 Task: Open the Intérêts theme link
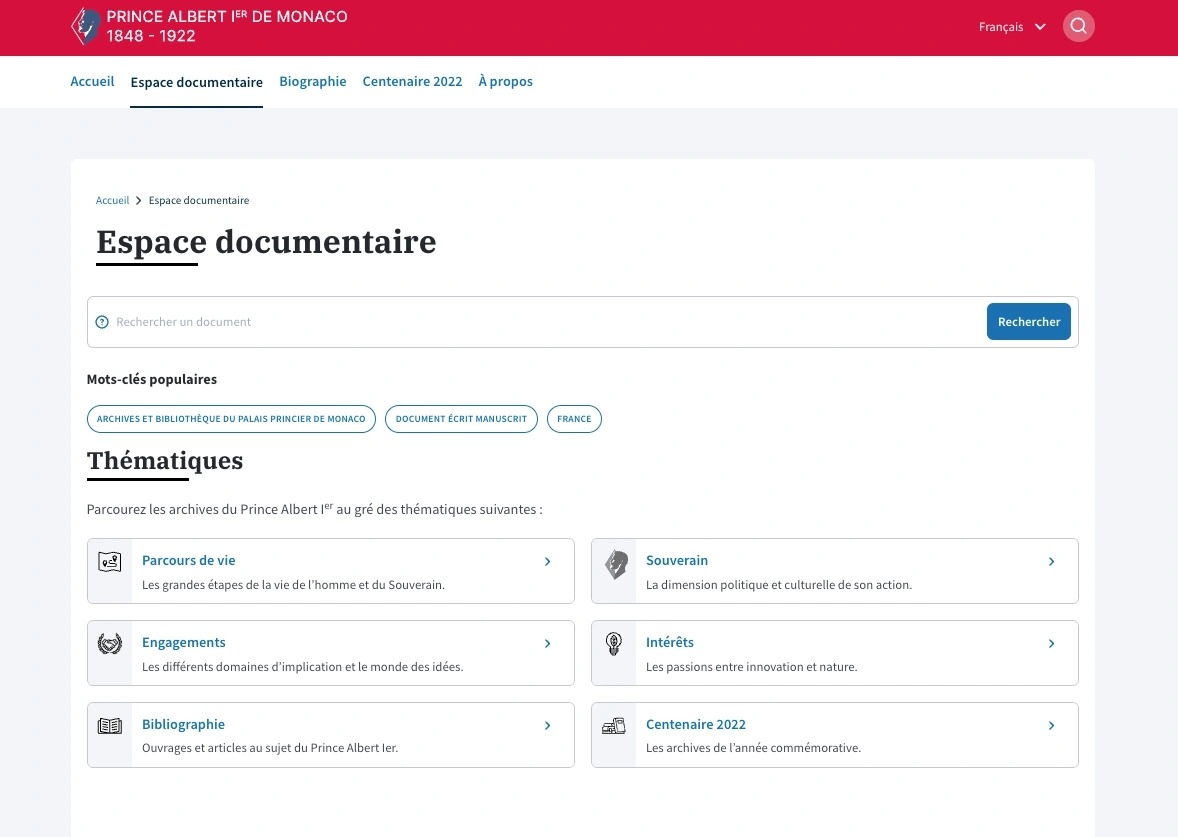point(670,642)
